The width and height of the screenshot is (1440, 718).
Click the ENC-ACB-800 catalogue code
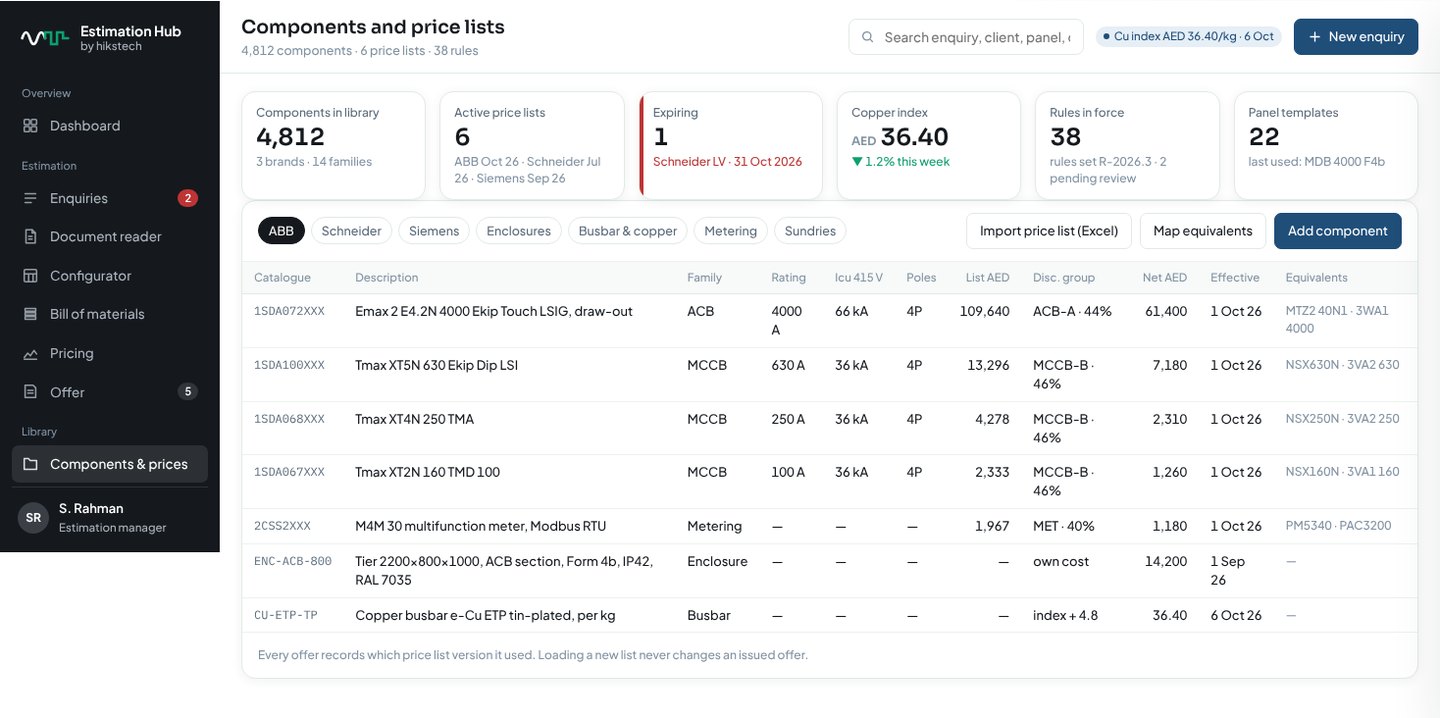click(x=293, y=562)
